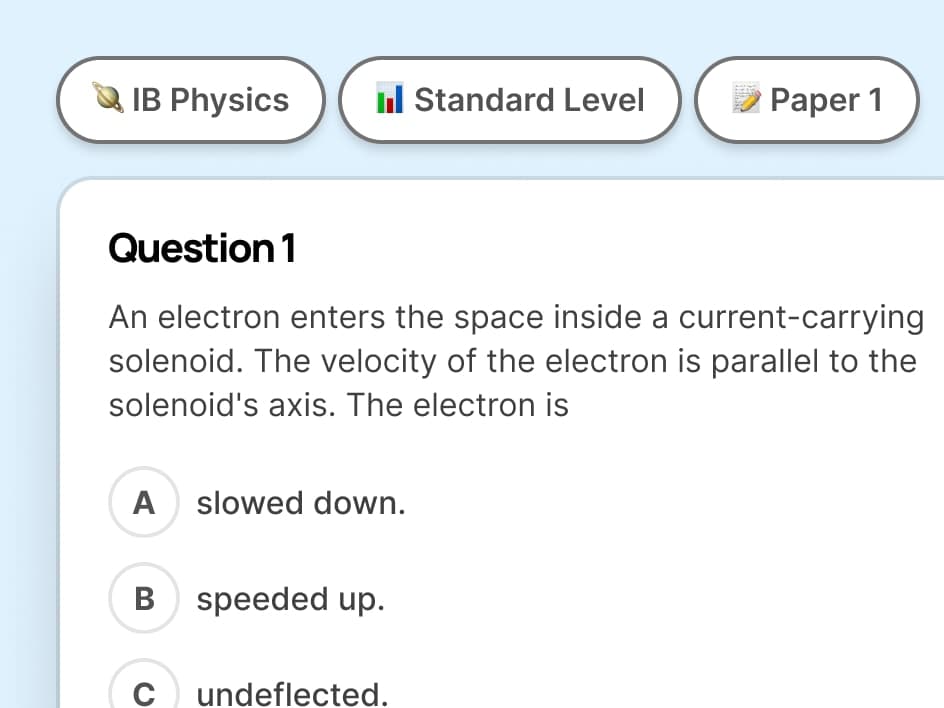Open the Paper 1 label text
The image size is (944, 708).
coord(826,100)
